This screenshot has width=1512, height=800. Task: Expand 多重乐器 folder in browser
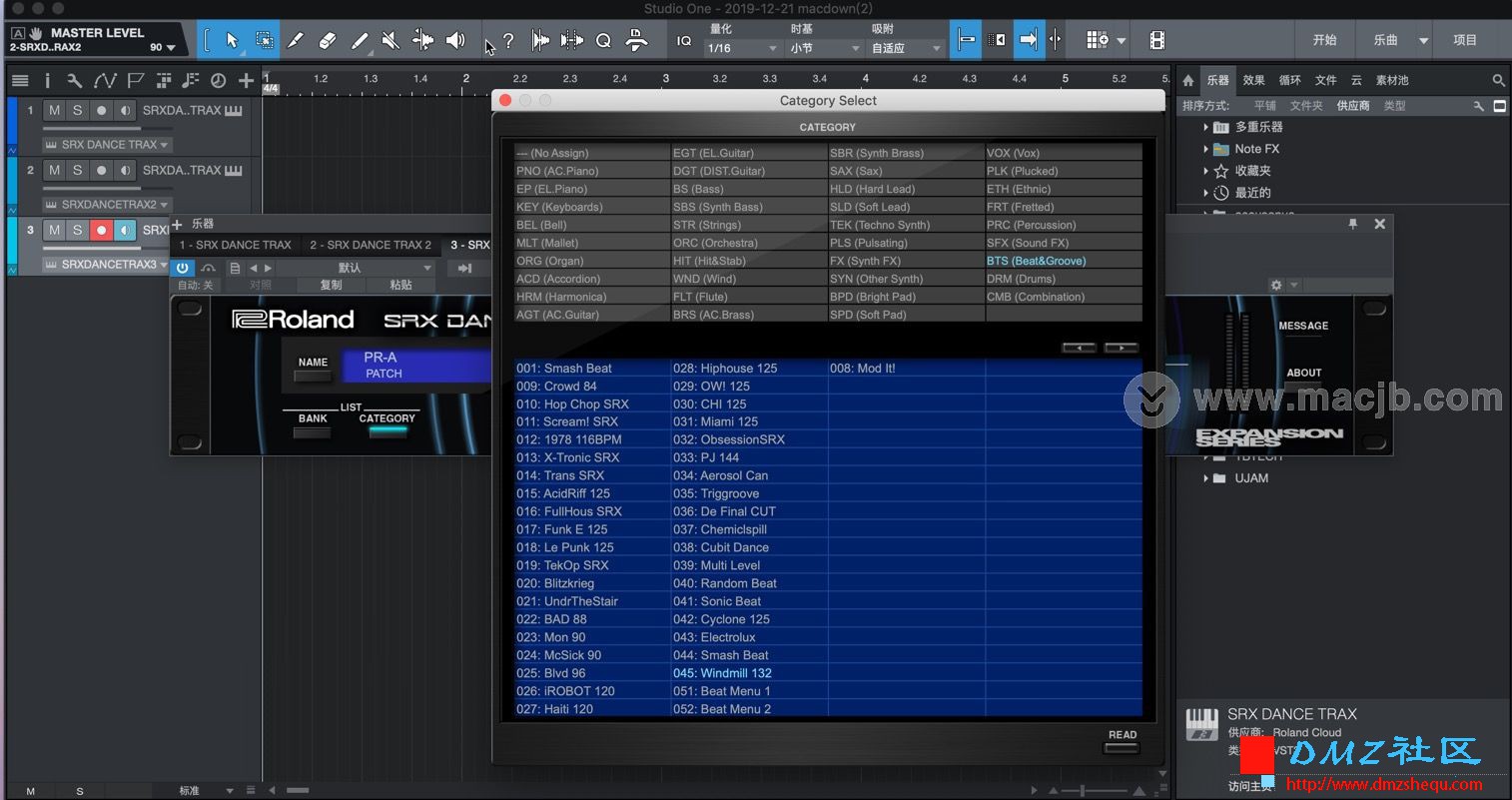(1205, 127)
